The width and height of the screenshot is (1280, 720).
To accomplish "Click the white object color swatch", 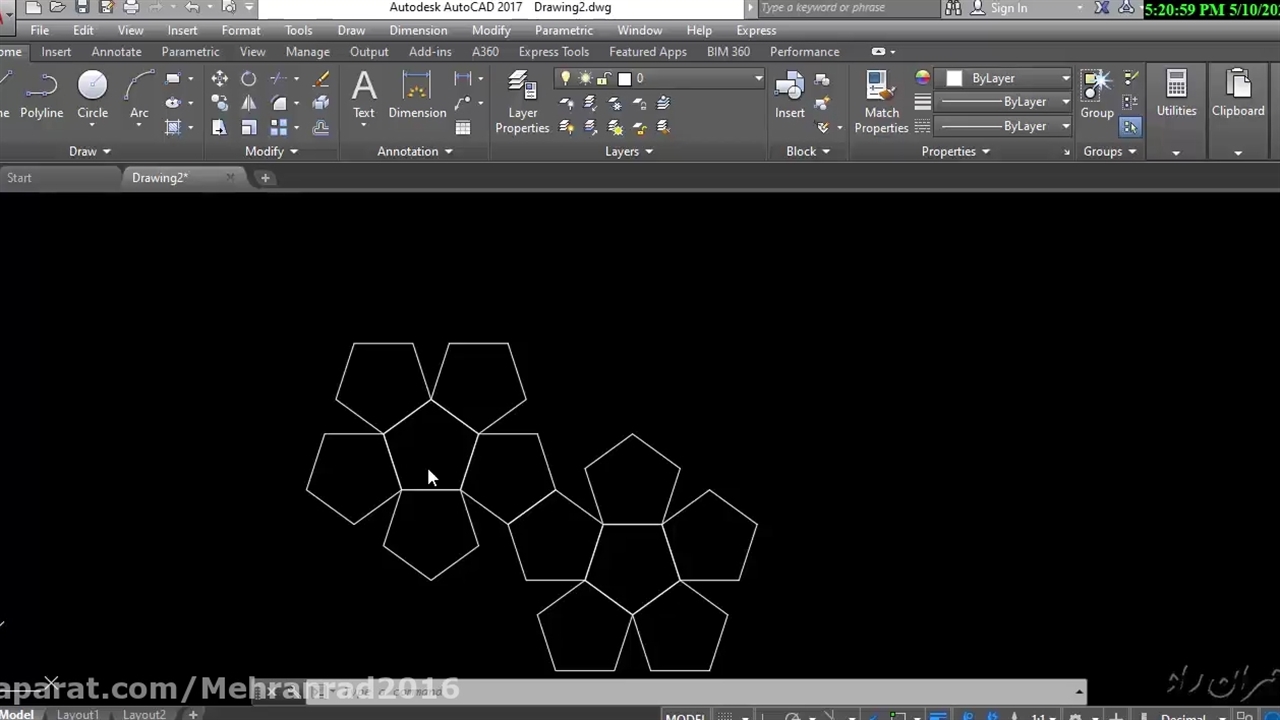I will [954, 78].
